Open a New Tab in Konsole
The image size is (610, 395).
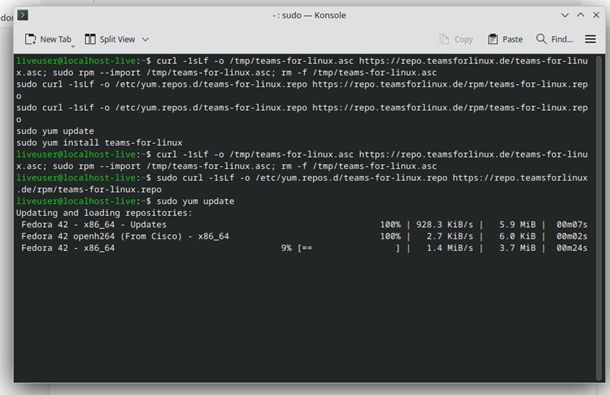(x=48, y=39)
